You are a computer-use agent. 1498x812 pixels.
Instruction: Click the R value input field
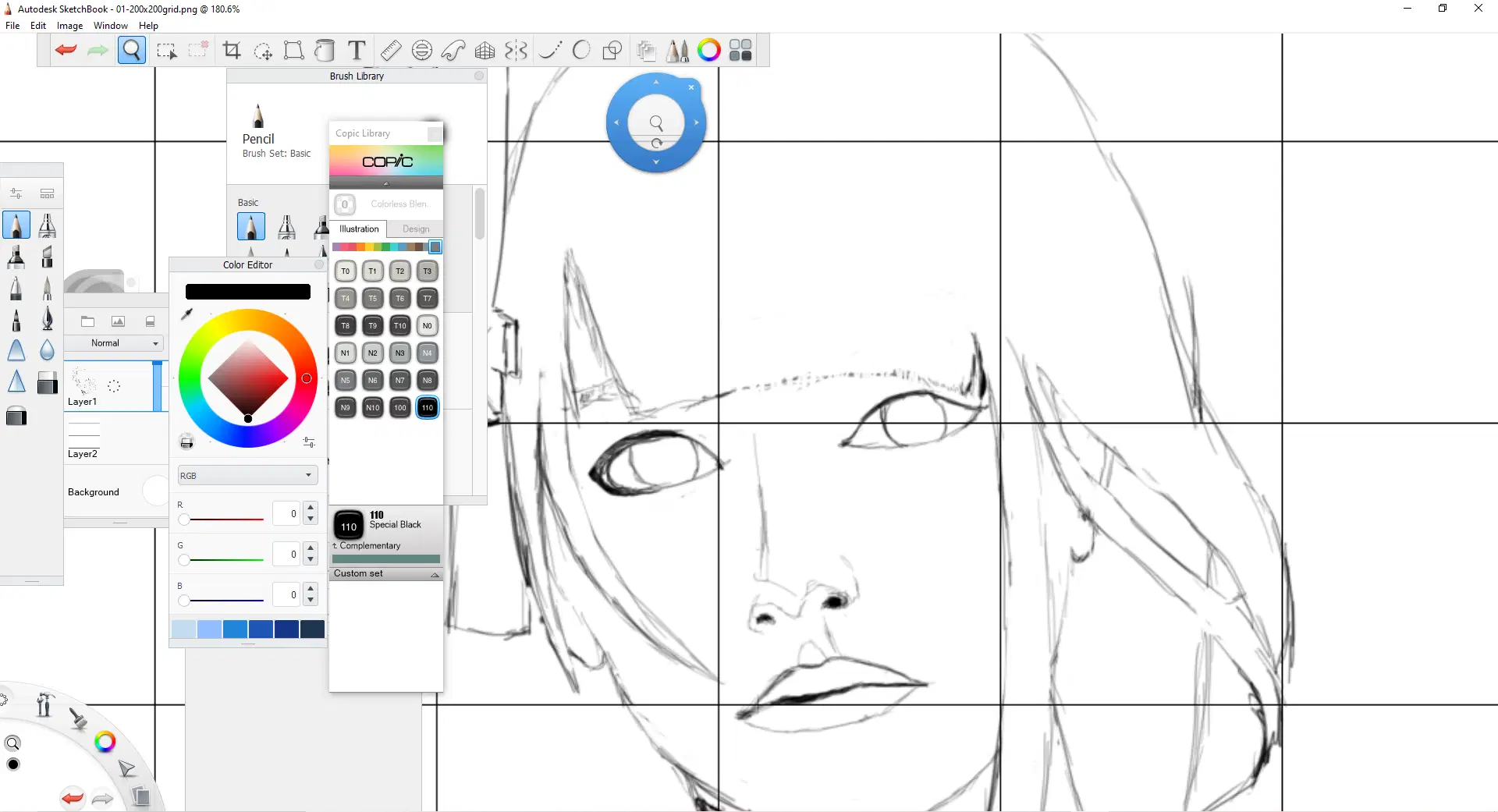point(286,514)
